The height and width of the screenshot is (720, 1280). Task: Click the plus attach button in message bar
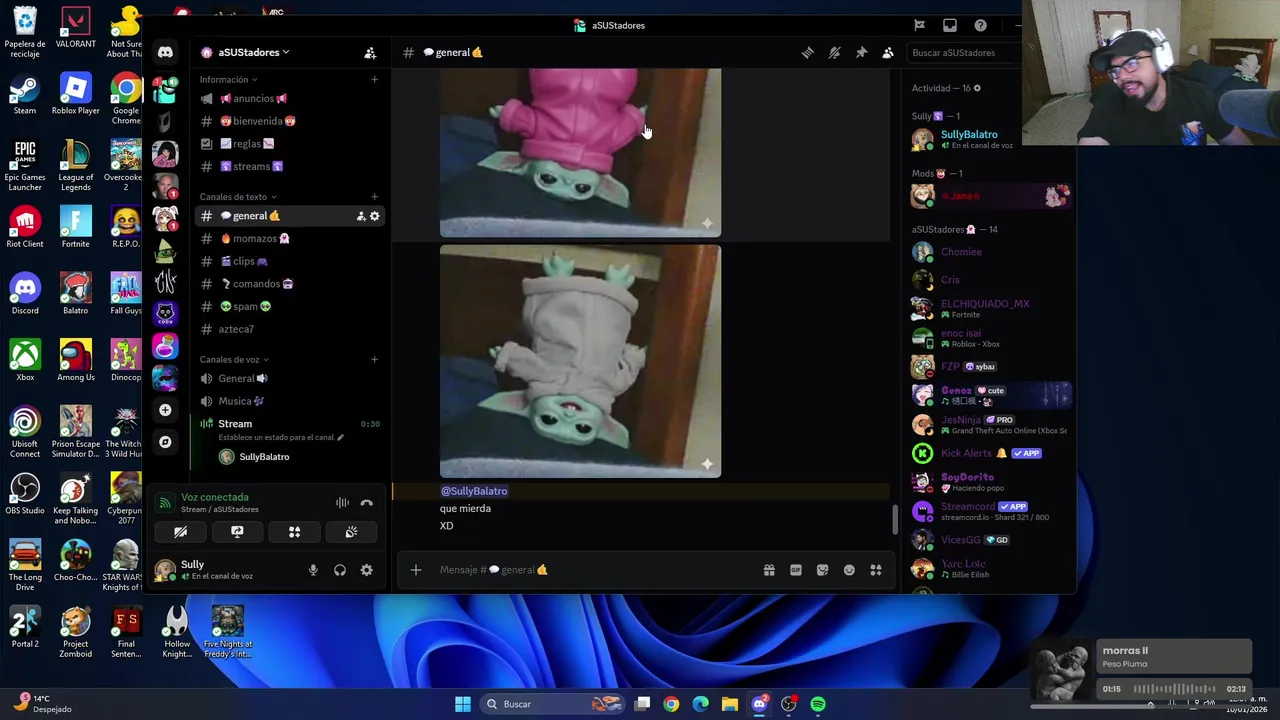click(416, 570)
